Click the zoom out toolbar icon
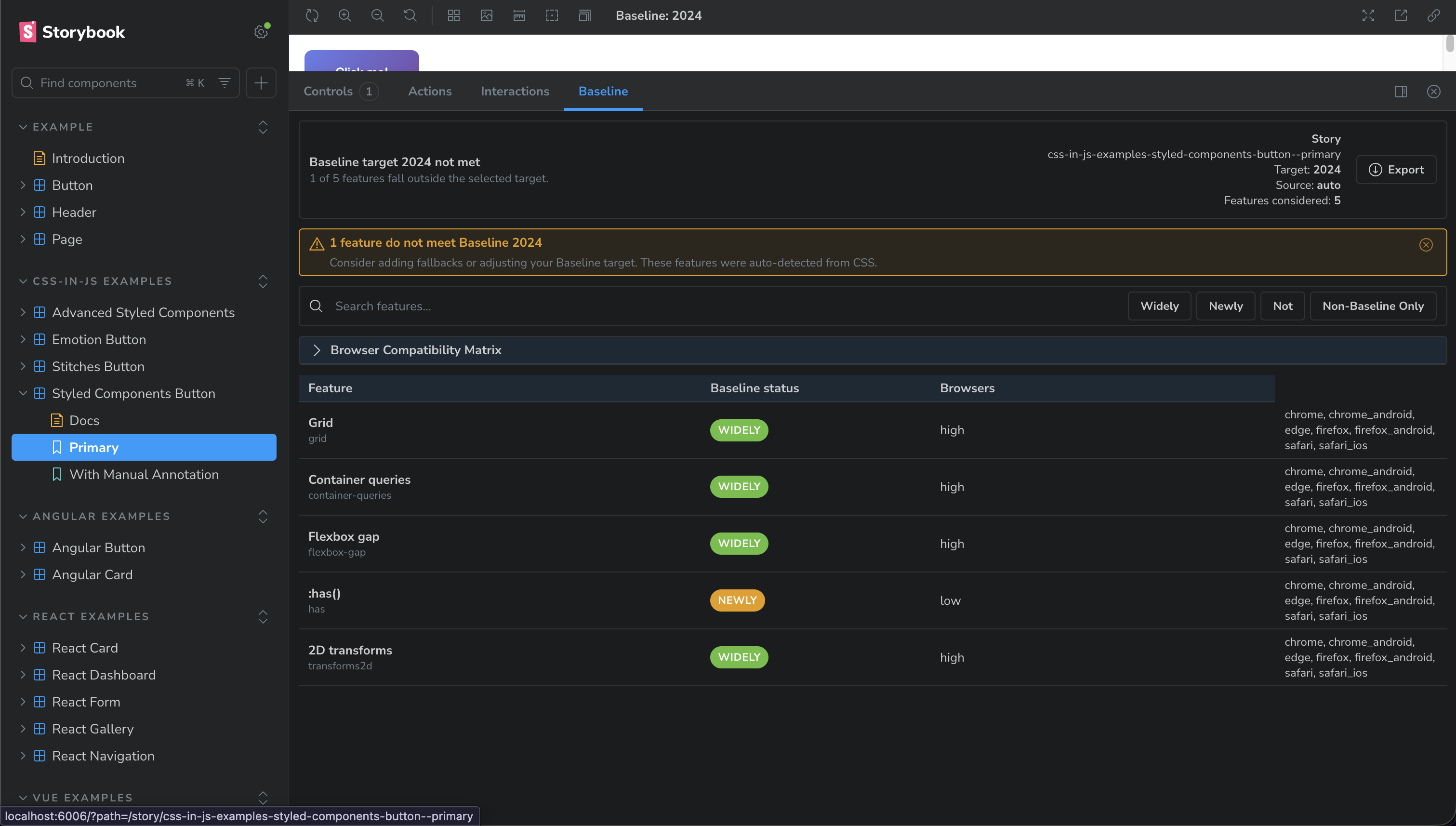This screenshot has width=1456, height=826. [377, 15]
